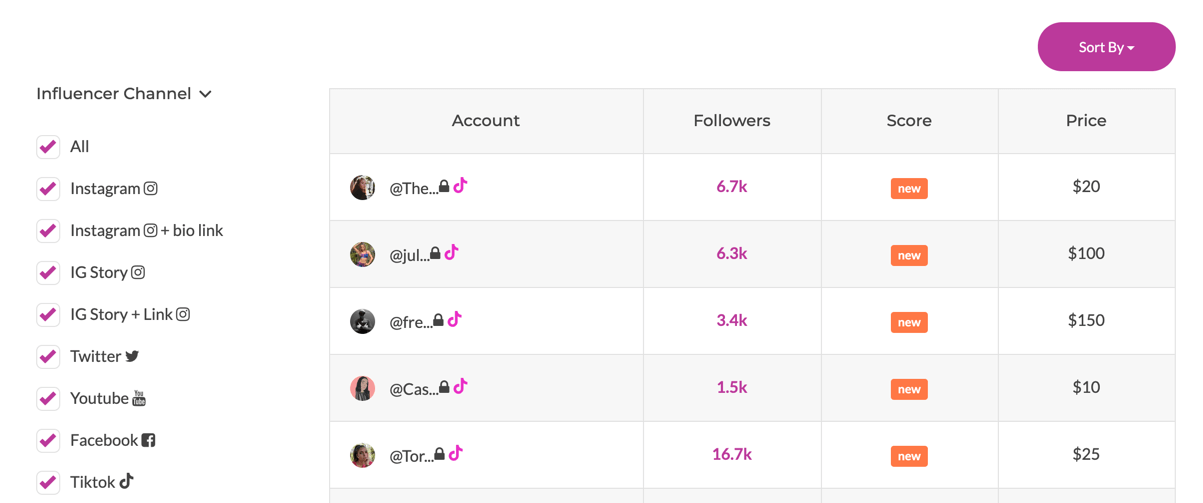Collapse the Influencer Channel section chevron
1203x503 pixels.
(205, 94)
